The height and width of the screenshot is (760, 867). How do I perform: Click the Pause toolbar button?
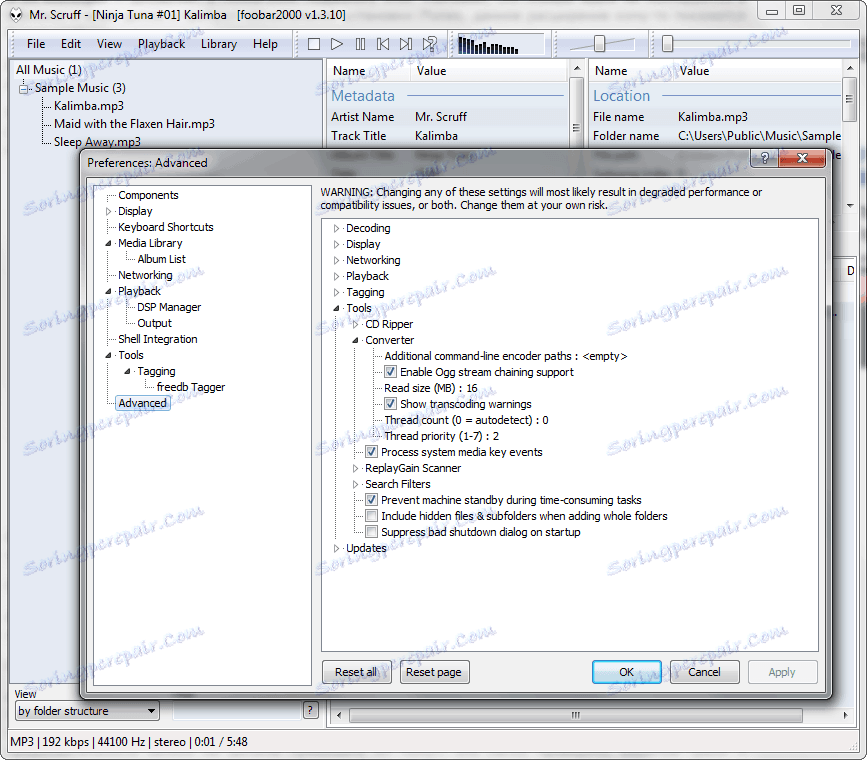click(360, 44)
